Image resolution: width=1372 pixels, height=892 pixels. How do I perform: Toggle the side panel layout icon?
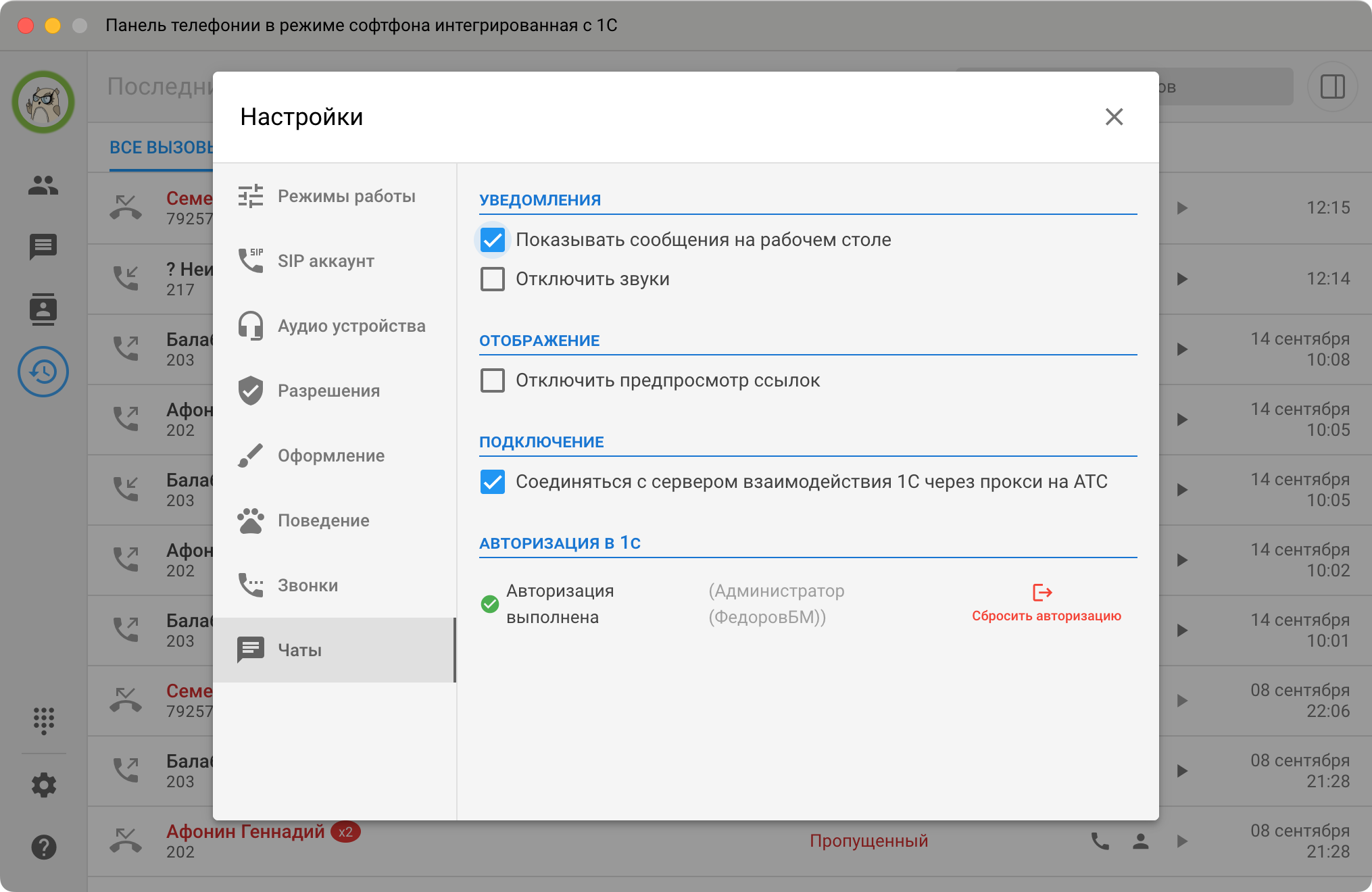(x=1332, y=86)
